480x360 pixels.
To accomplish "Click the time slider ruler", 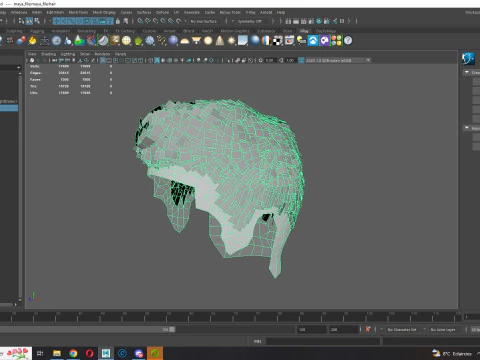I will [230, 316].
